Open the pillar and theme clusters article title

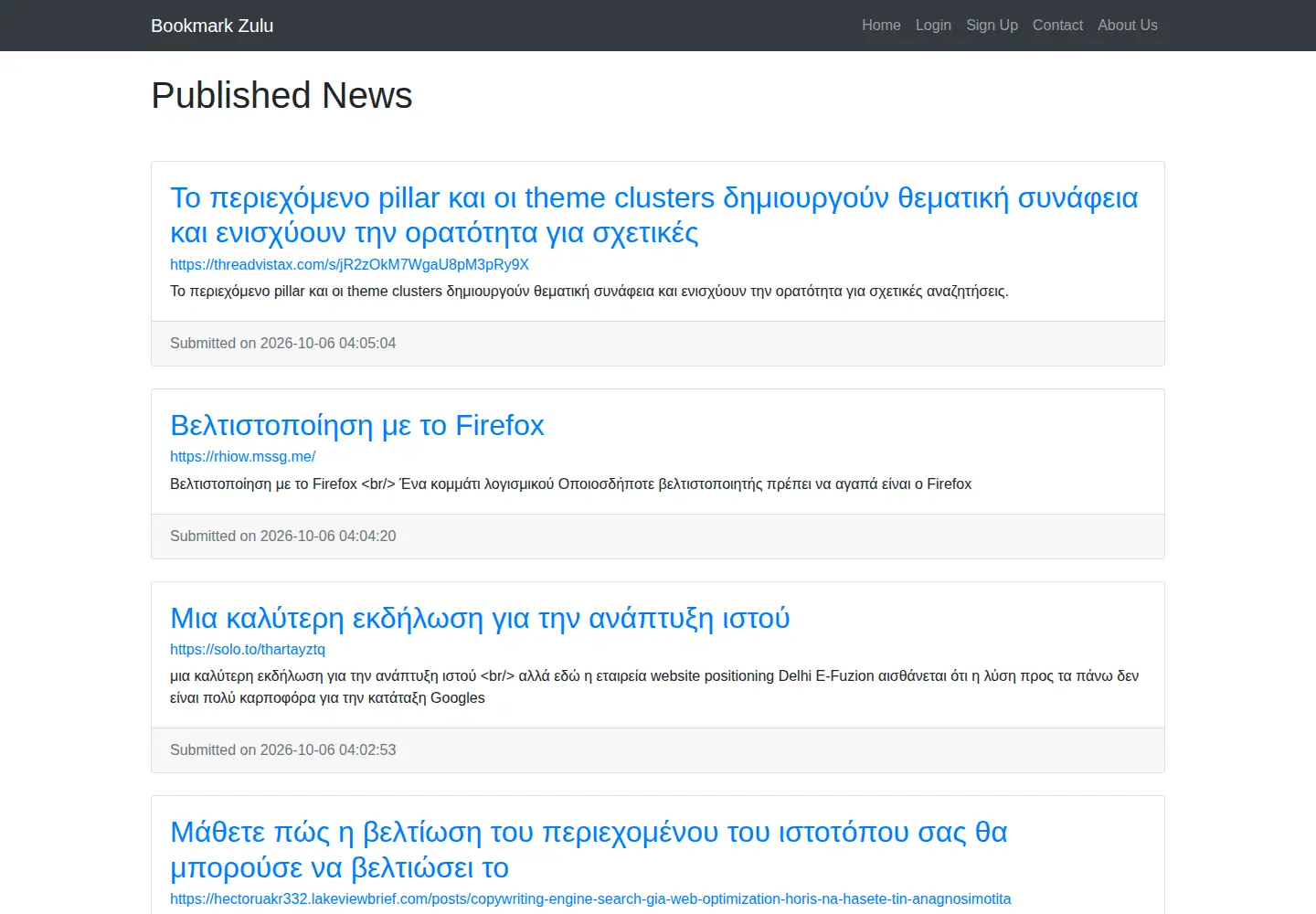coord(653,215)
